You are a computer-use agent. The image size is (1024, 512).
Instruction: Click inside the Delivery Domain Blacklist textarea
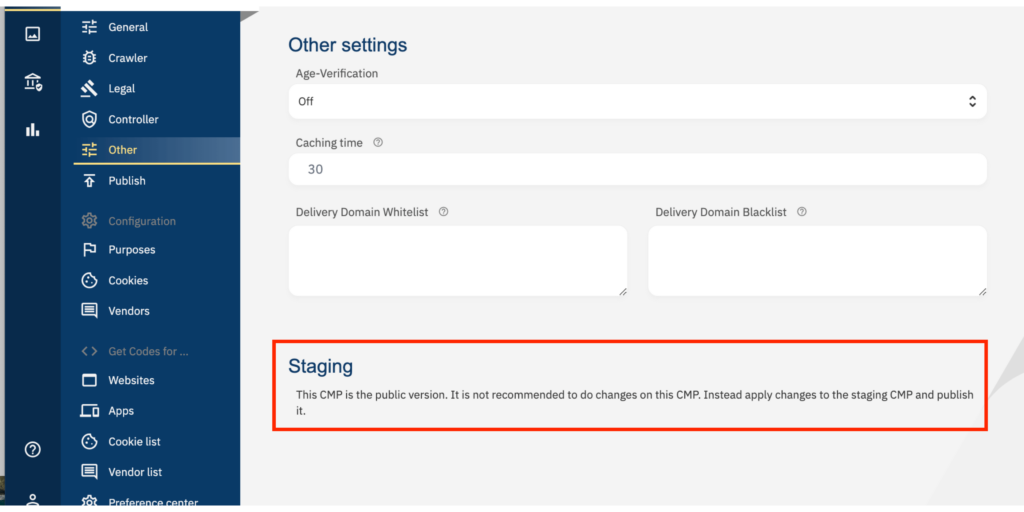click(818, 261)
